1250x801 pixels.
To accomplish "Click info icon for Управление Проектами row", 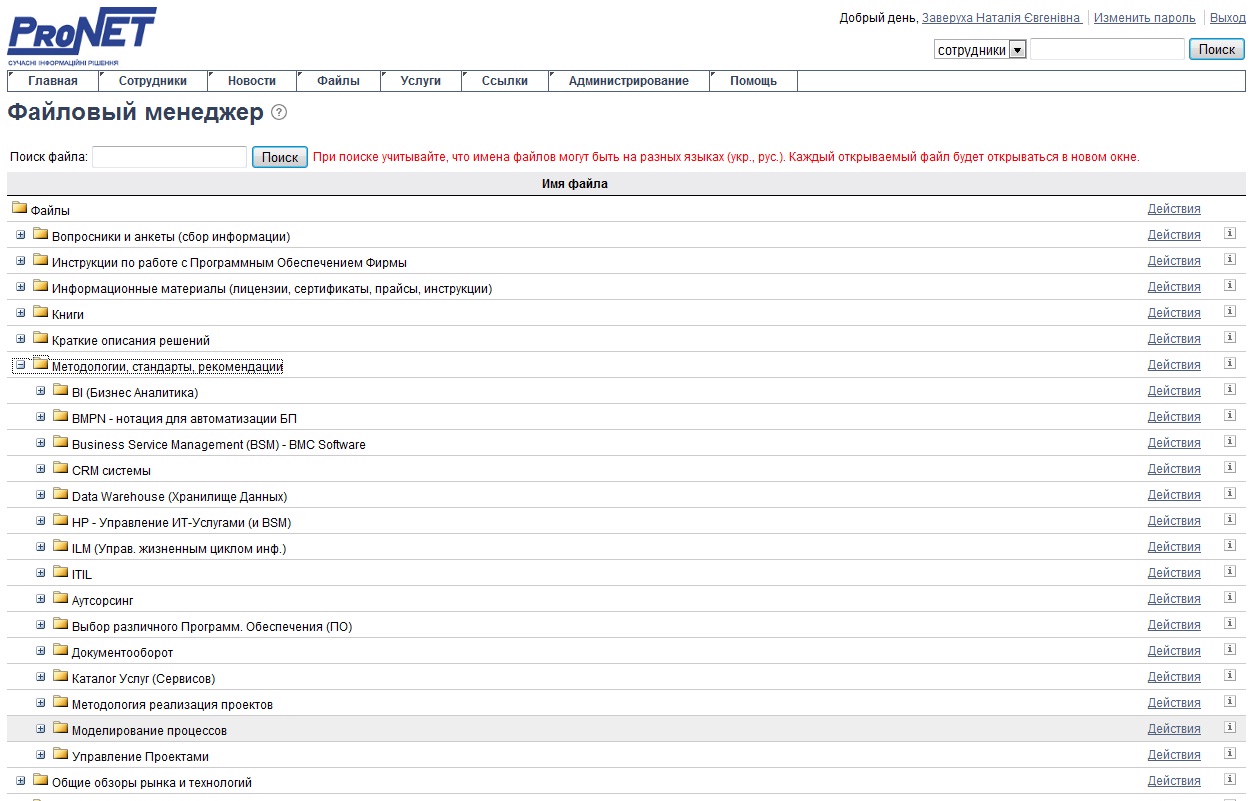I will tap(1230, 754).
